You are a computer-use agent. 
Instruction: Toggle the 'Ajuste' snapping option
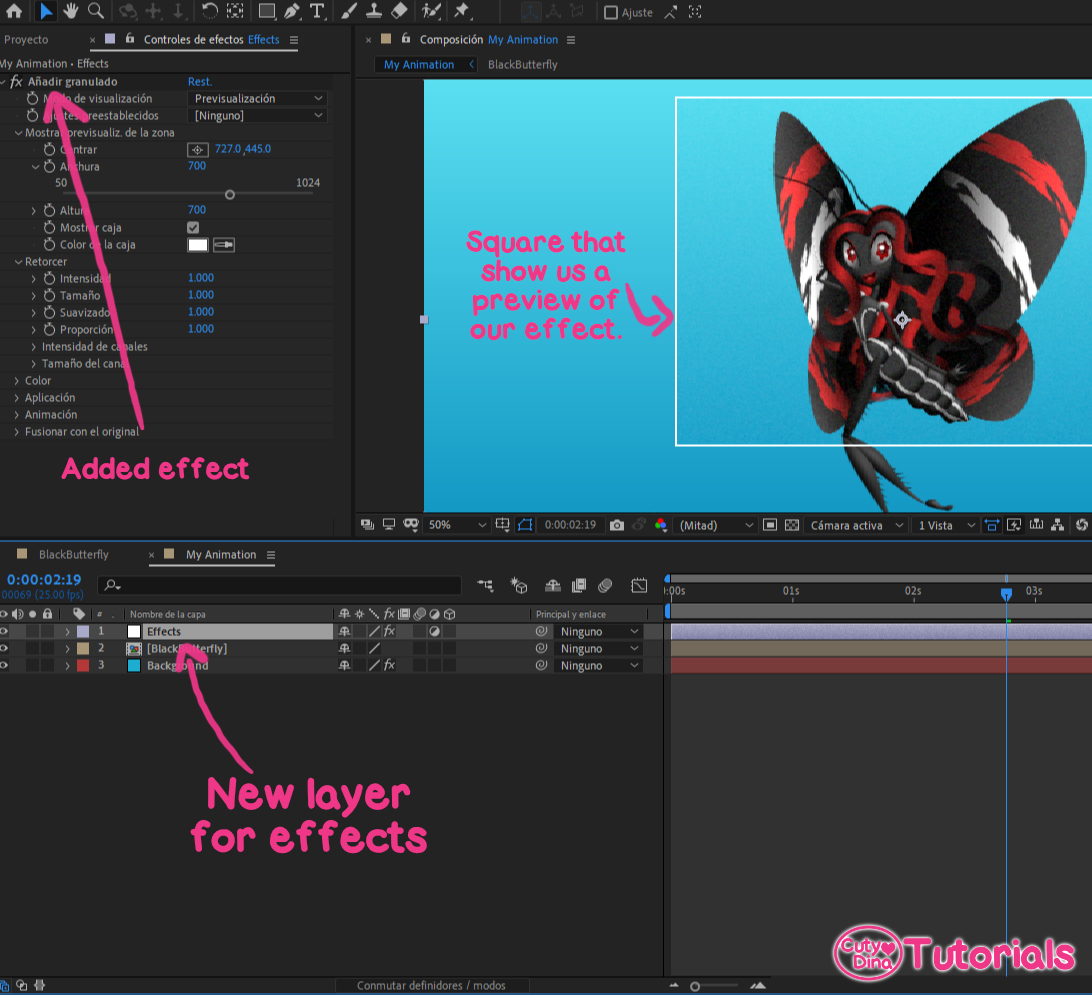[609, 12]
